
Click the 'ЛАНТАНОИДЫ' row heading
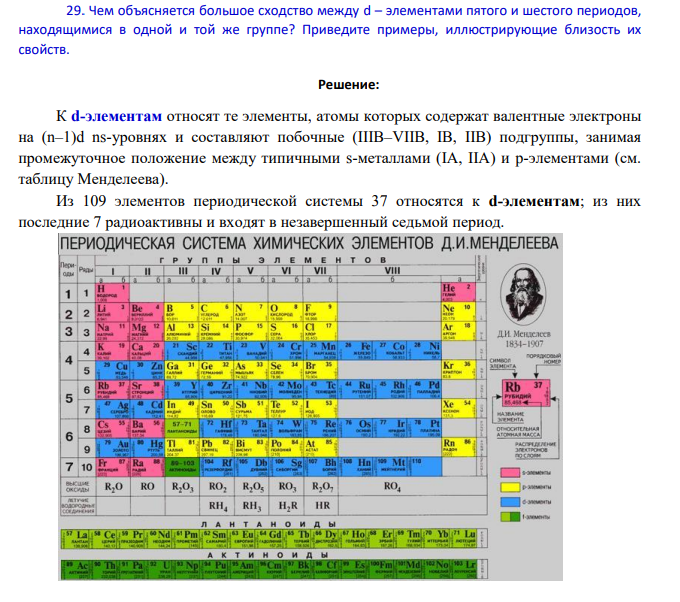point(268,524)
